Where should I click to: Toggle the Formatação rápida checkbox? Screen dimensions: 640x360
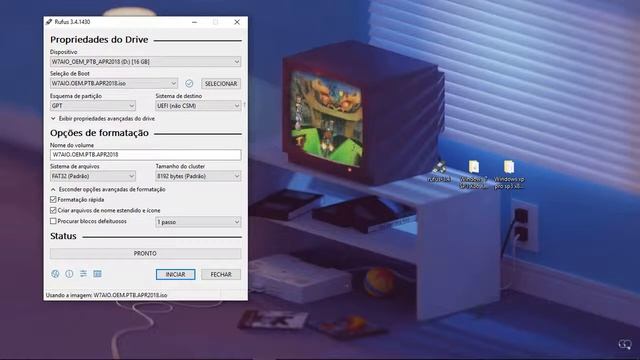(53, 200)
